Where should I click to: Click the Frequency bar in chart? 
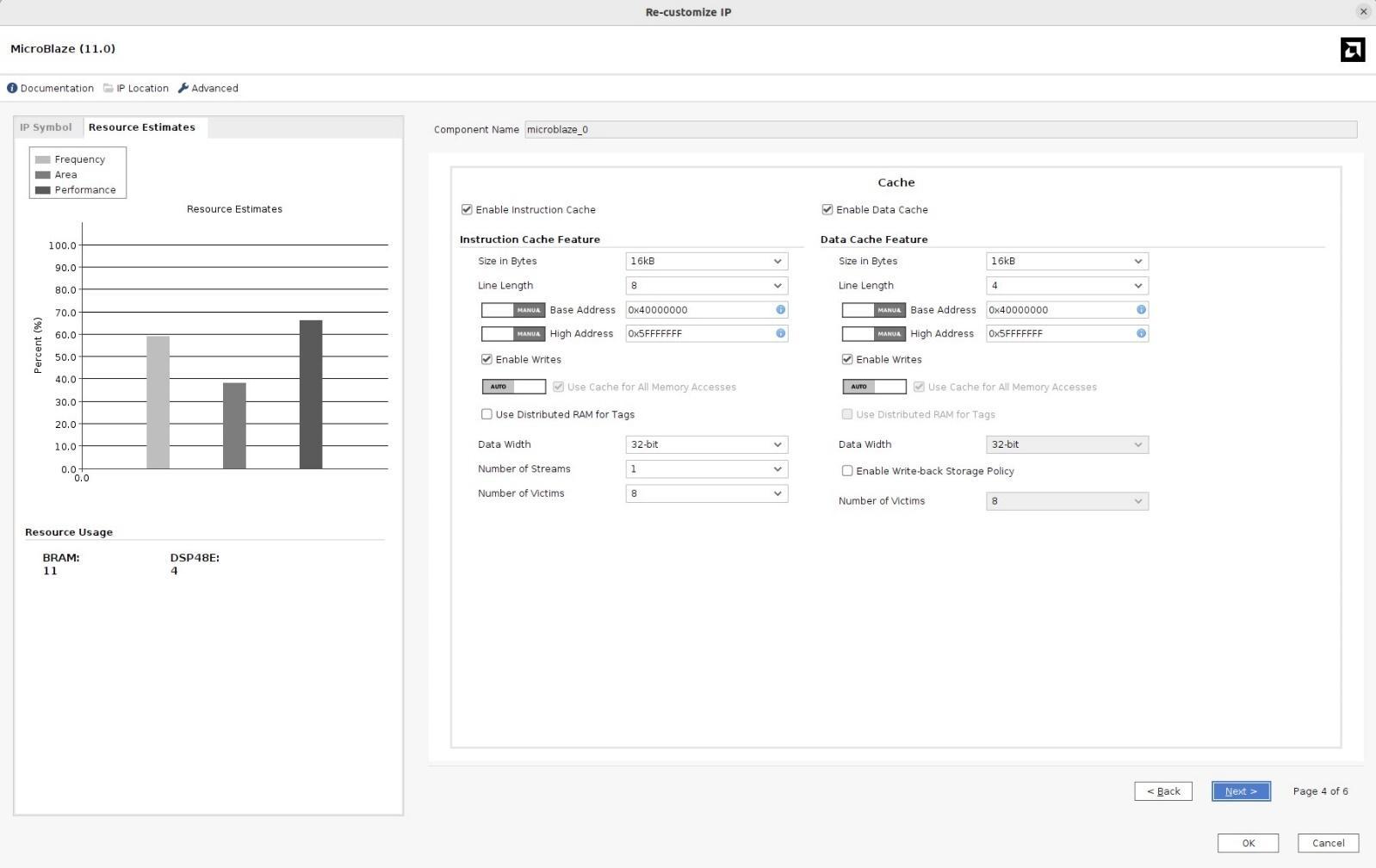158,402
